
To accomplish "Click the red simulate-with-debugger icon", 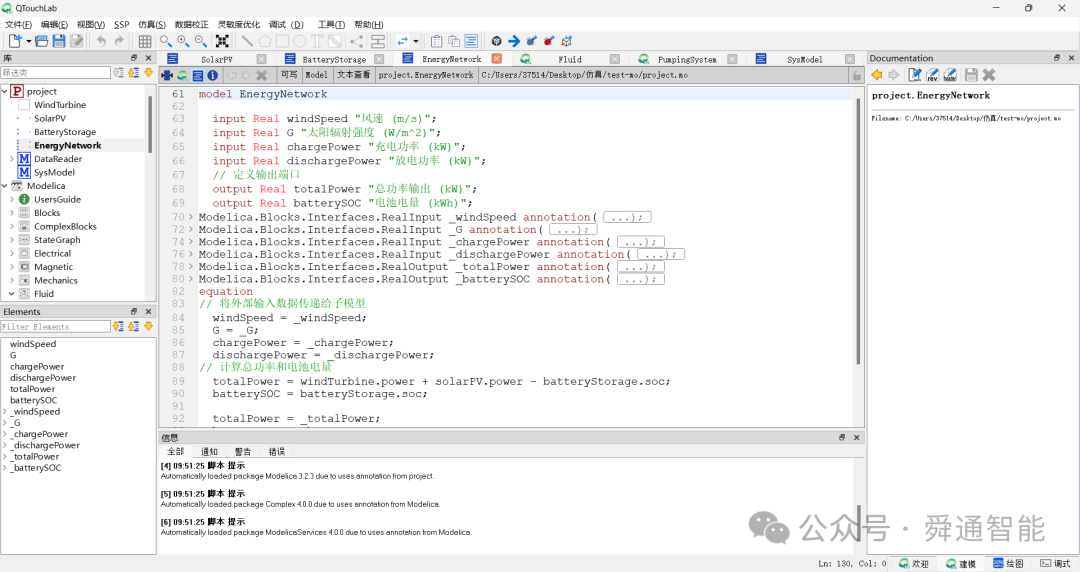I will (549, 41).
